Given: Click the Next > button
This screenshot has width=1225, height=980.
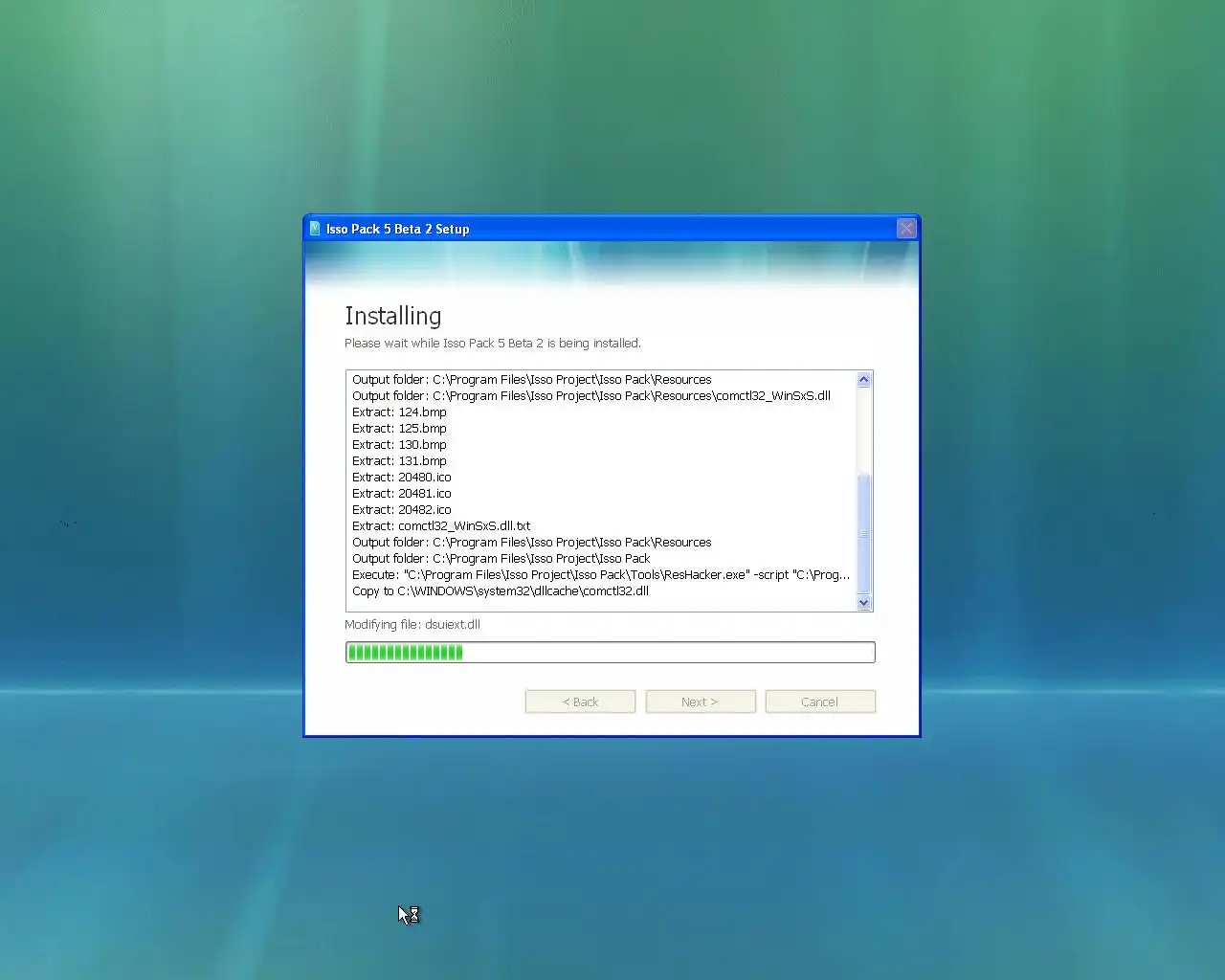Looking at the screenshot, I should pos(701,702).
